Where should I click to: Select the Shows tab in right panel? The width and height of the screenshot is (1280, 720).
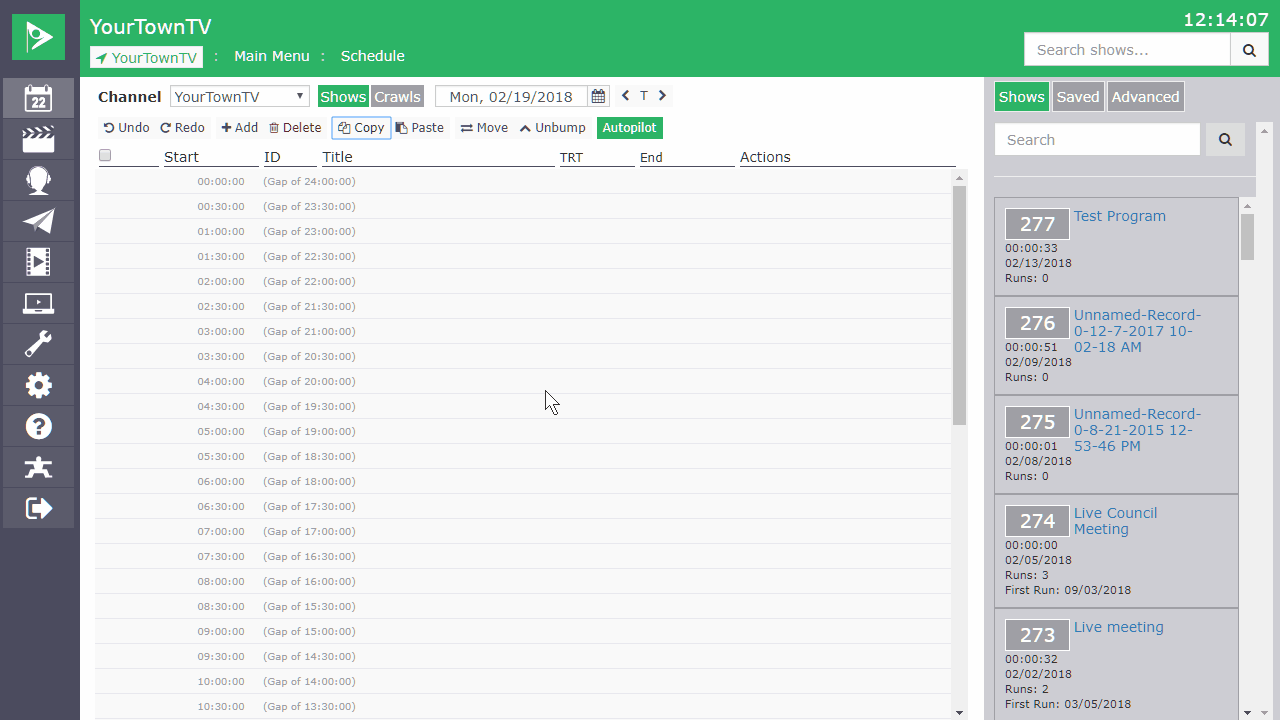click(x=1022, y=97)
